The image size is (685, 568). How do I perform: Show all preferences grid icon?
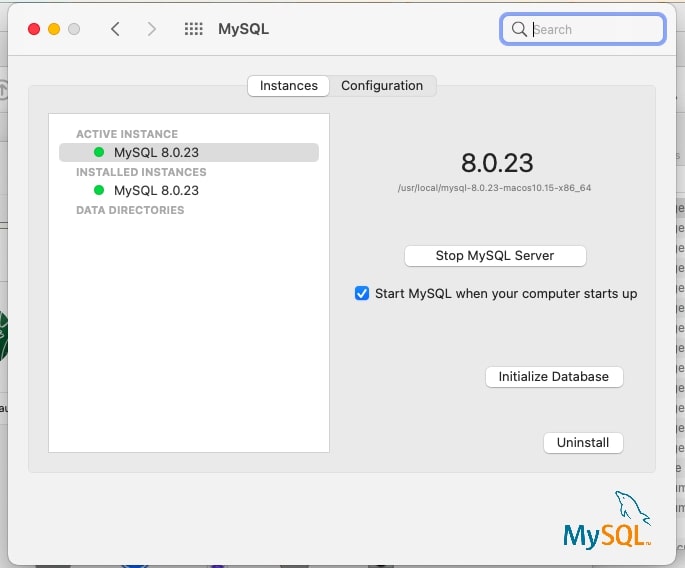[x=194, y=29]
